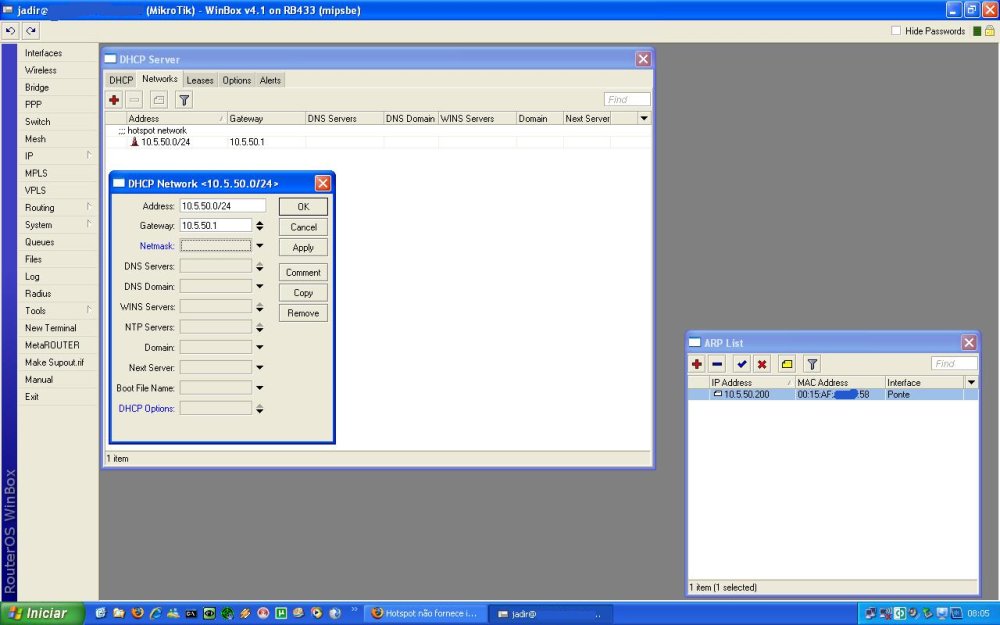Sort by MAC Address column in ARP List

[840, 382]
